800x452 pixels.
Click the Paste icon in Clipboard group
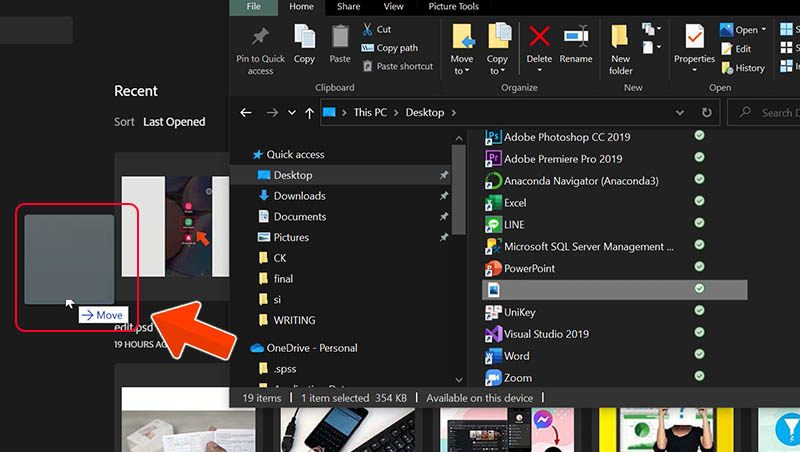[x=340, y=38]
